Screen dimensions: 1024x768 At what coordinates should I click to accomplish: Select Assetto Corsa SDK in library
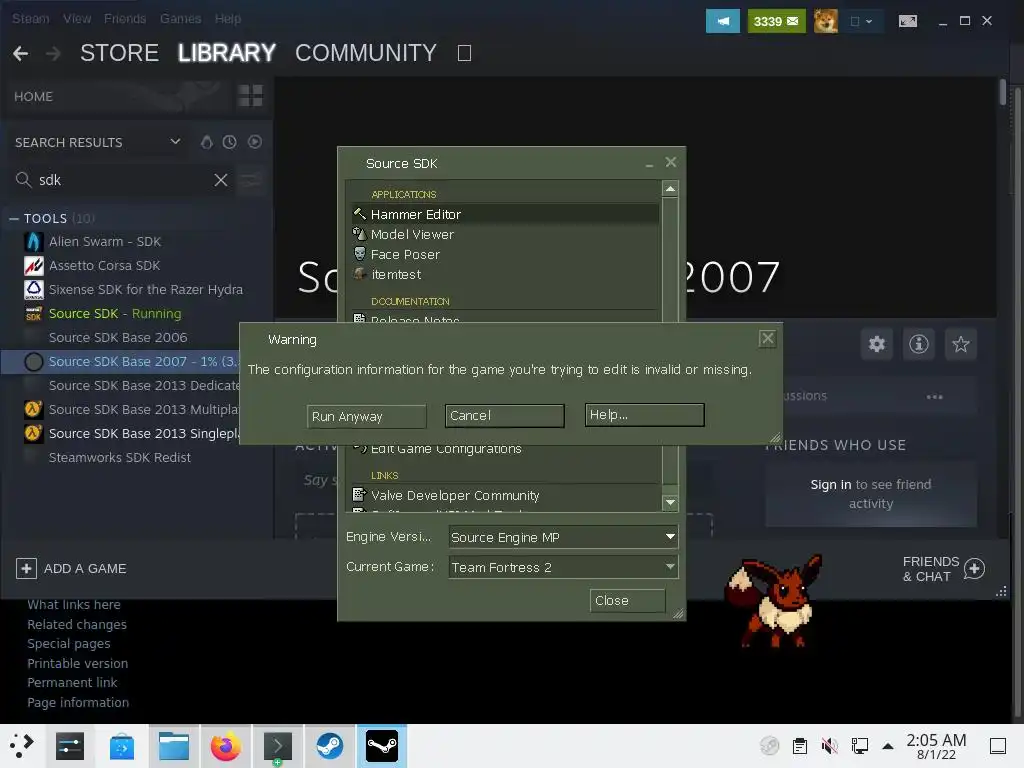[x=104, y=266]
